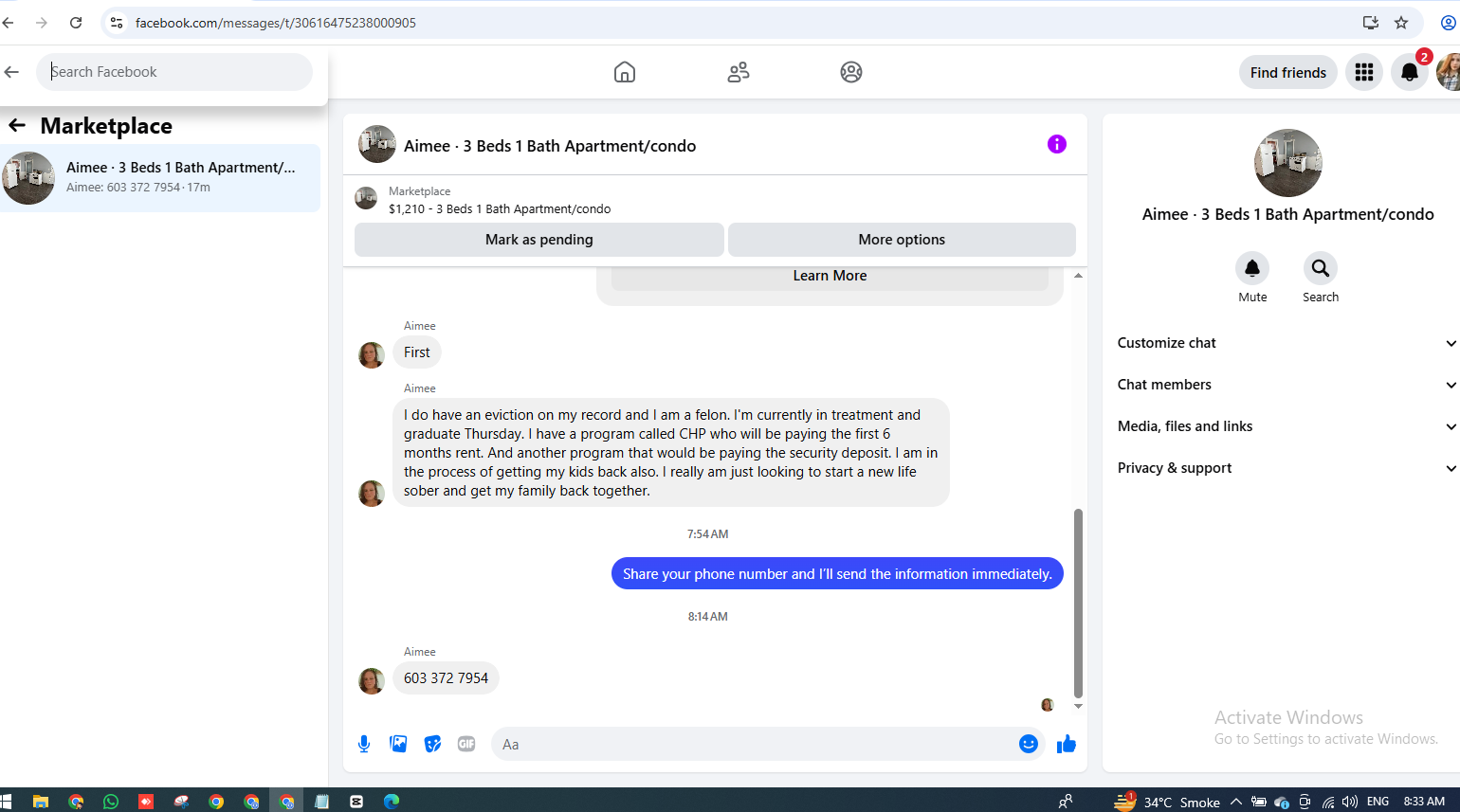This screenshot has width=1460, height=812.
Task: Focus the Search Facebook field
Action: [174, 72]
